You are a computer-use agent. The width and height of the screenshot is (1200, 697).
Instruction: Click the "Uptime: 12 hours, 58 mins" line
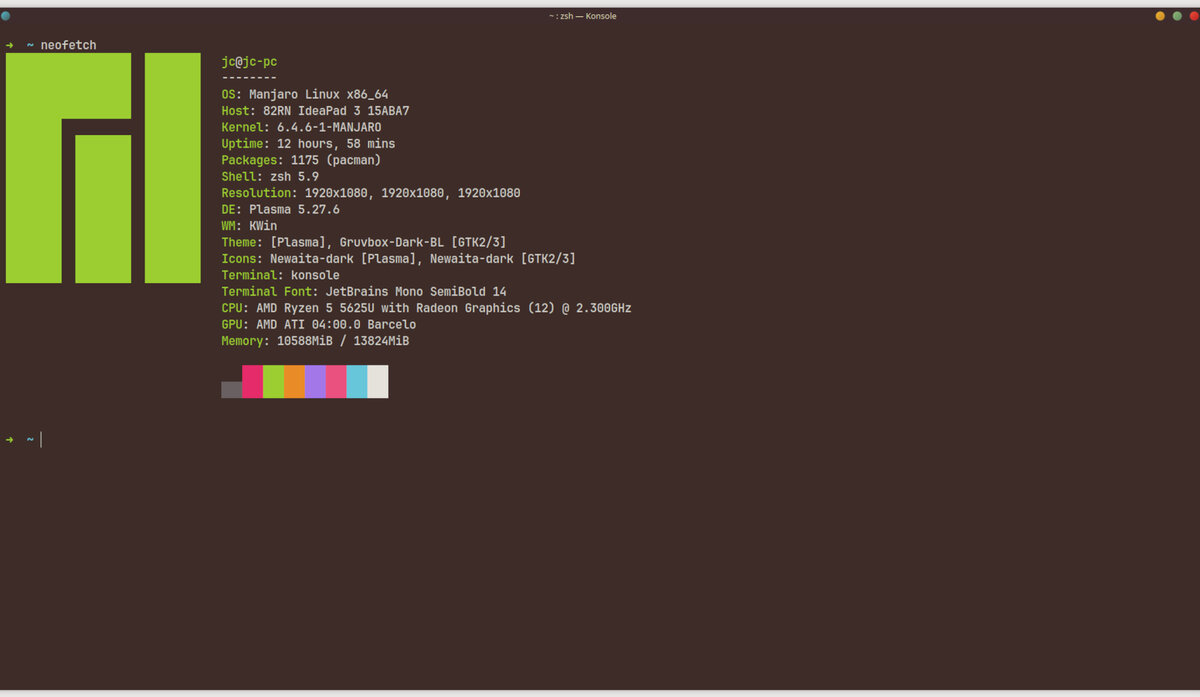(308, 144)
